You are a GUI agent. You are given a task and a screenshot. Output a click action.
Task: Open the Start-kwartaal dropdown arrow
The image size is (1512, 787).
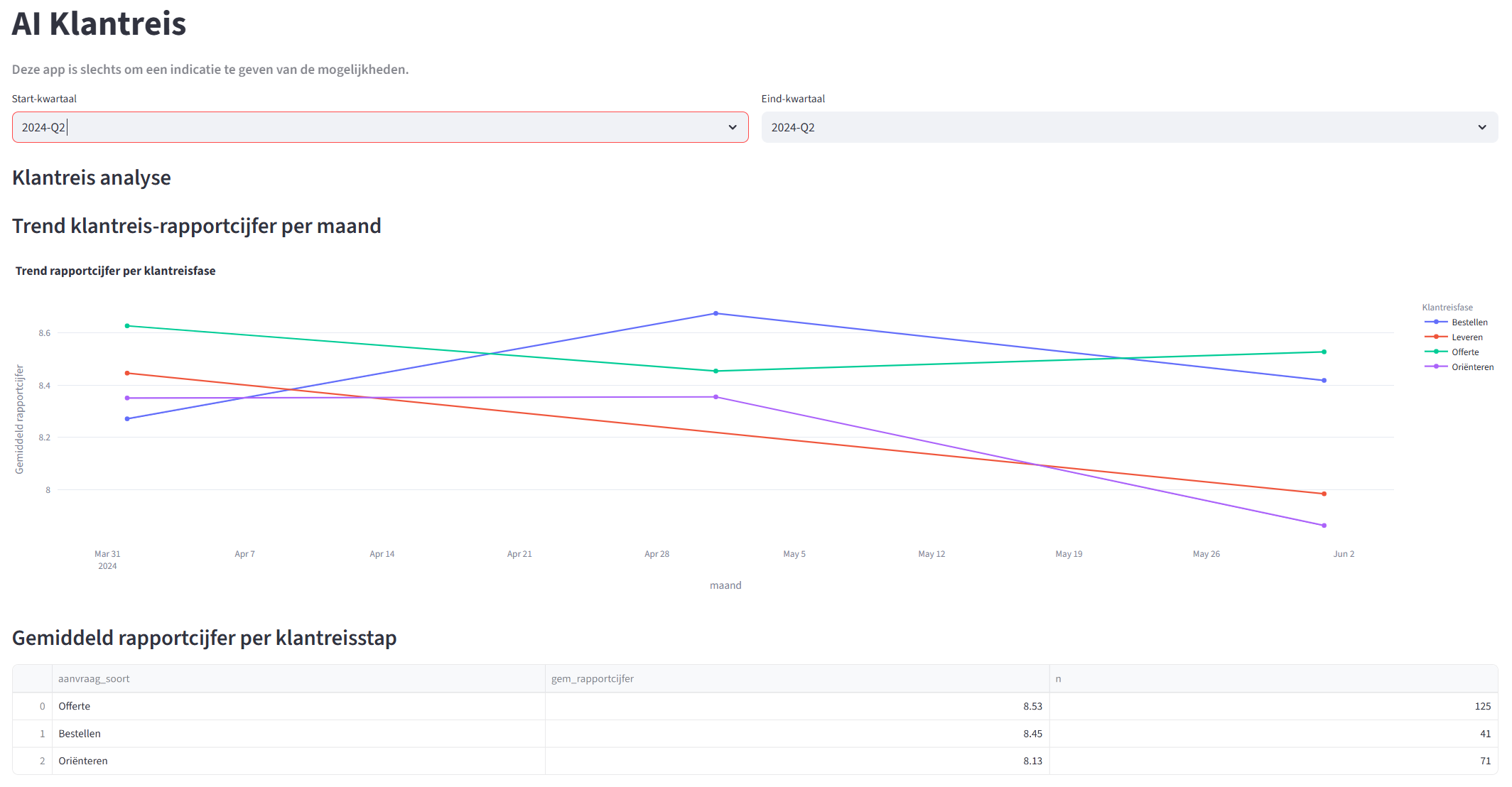pos(733,127)
